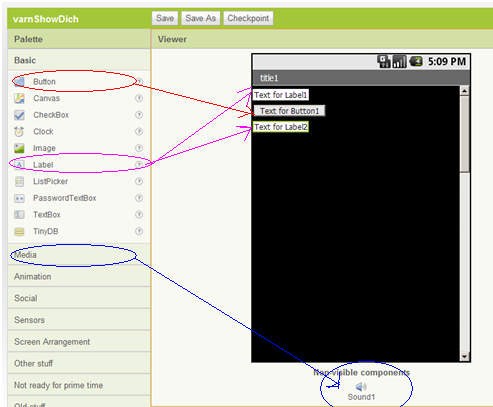Click the viewer scrollbar down arrow

pos(464,356)
